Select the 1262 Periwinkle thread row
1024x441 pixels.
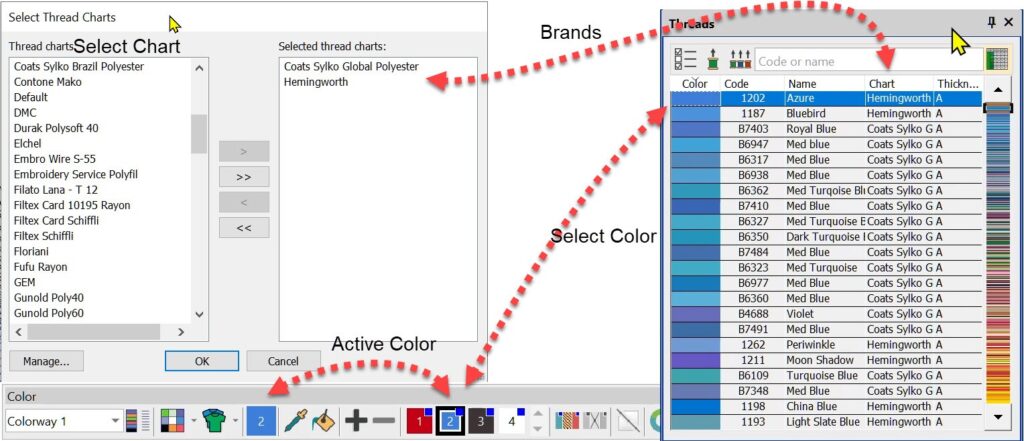pyautogui.click(x=826, y=344)
